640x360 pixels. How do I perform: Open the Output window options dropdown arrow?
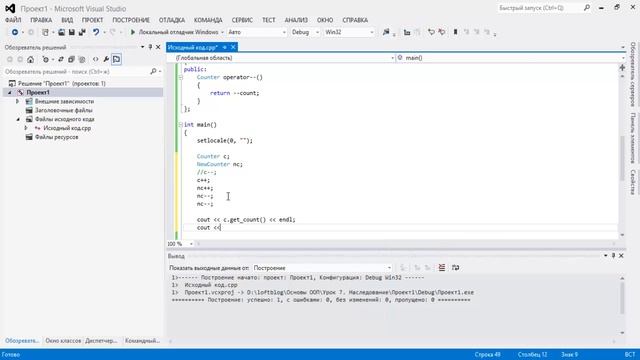(x=605, y=256)
